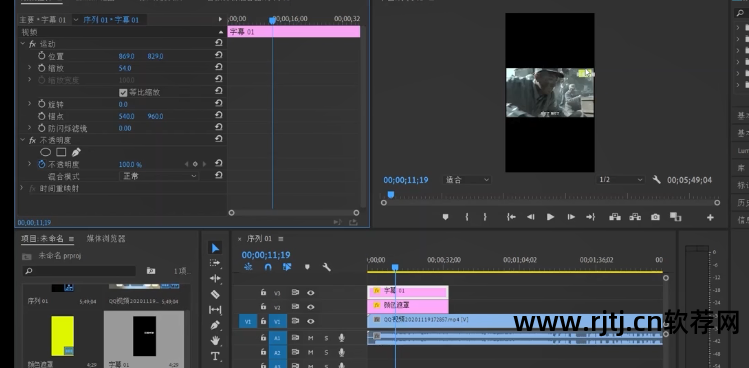749x368 pixels.
Task: Reset 混合模式 parameter
Action: [218, 175]
